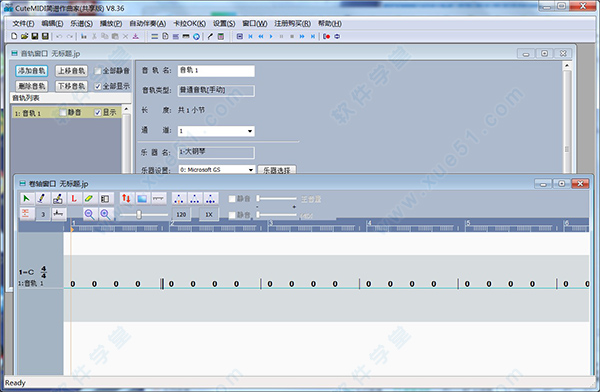Viewport: 600px width, 392px height.
Task: Click the red L tool
Action: pos(74,199)
